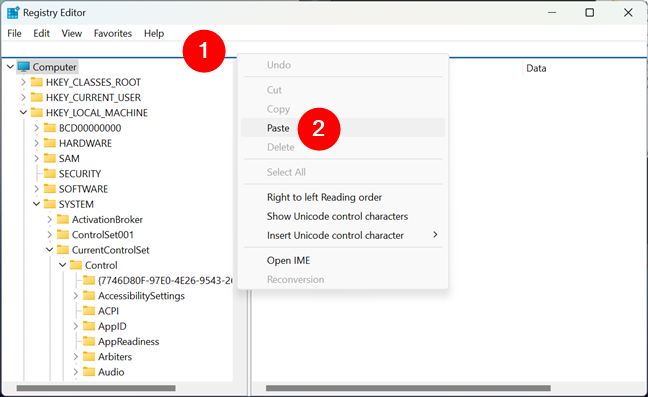This screenshot has height=397, width=648.
Task: Open the Help menu
Action: tap(154, 33)
